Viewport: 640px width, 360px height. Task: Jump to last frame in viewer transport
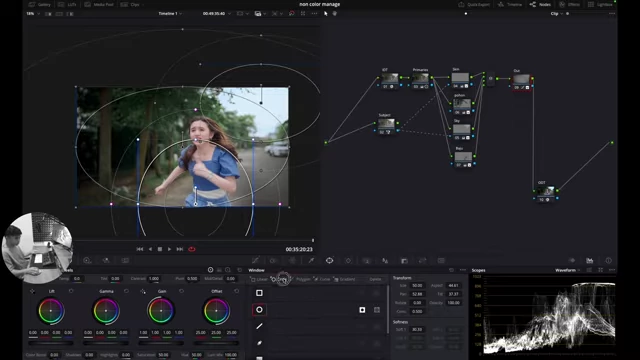pyautogui.click(x=180, y=249)
